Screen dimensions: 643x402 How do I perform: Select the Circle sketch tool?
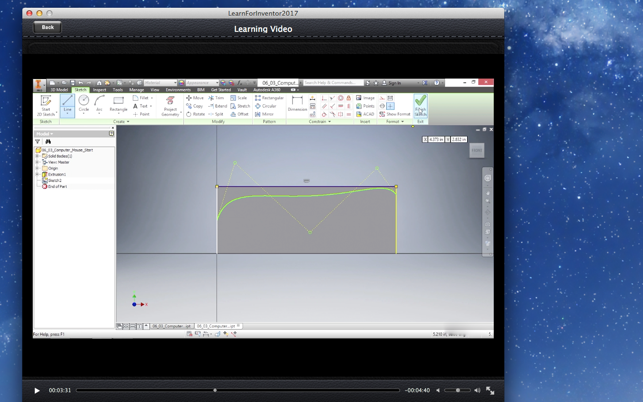84,103
